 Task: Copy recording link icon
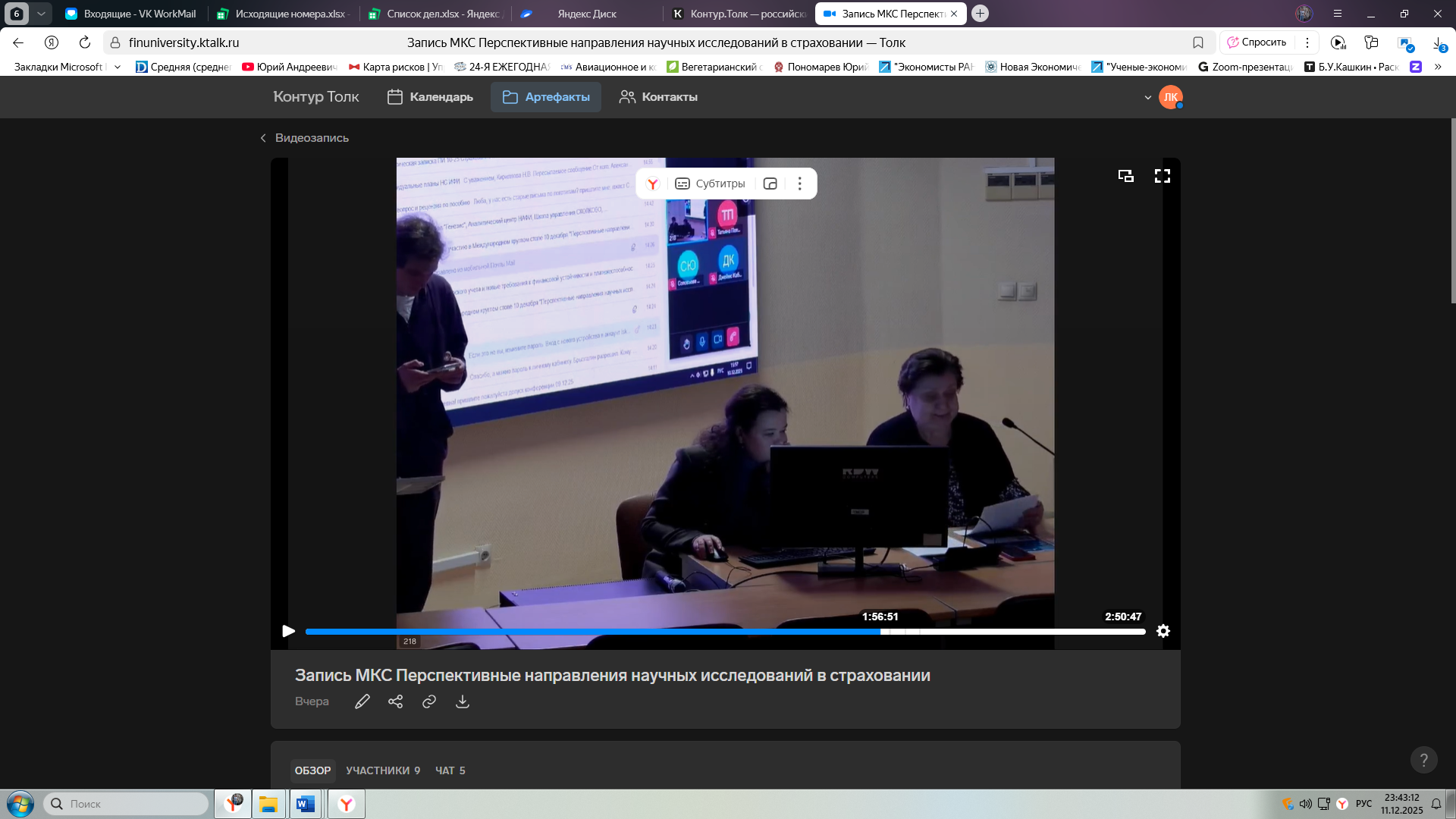pyautogui.click(x=429, y=701)
